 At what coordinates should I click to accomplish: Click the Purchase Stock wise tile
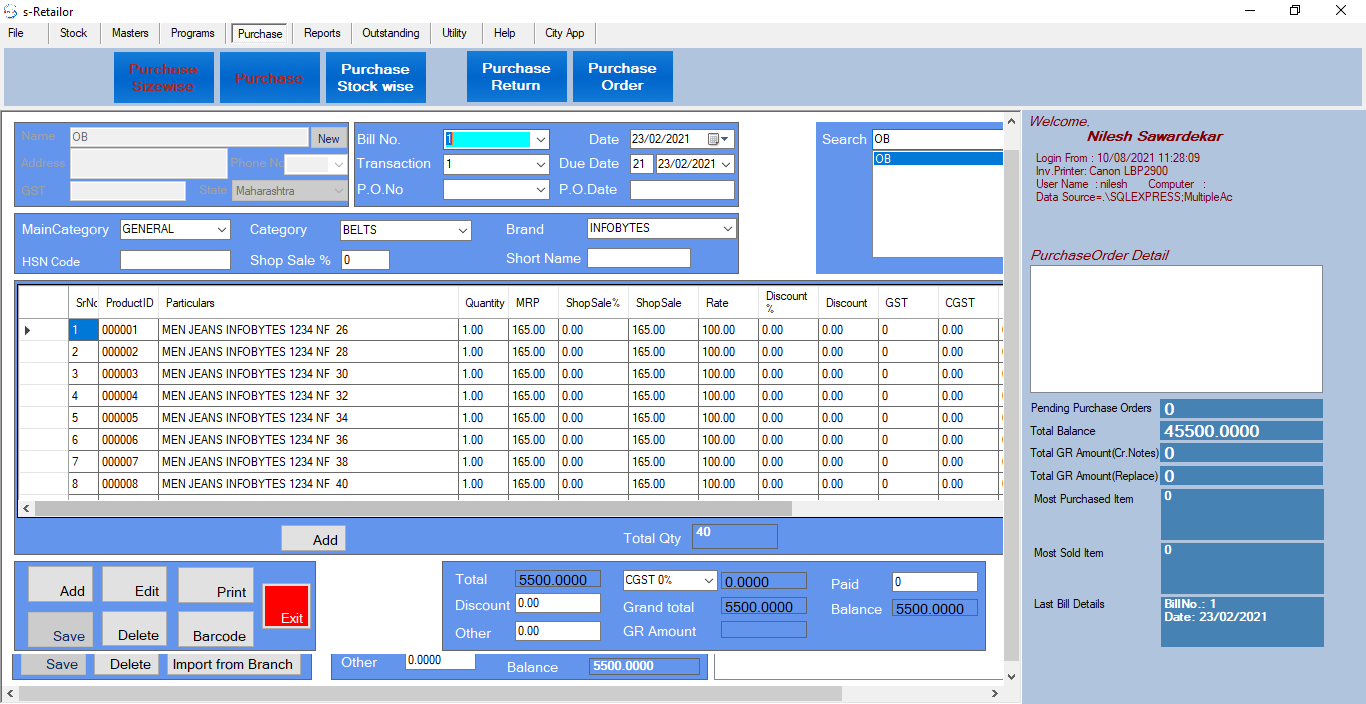pyautogui.click(x=375, y=77)
